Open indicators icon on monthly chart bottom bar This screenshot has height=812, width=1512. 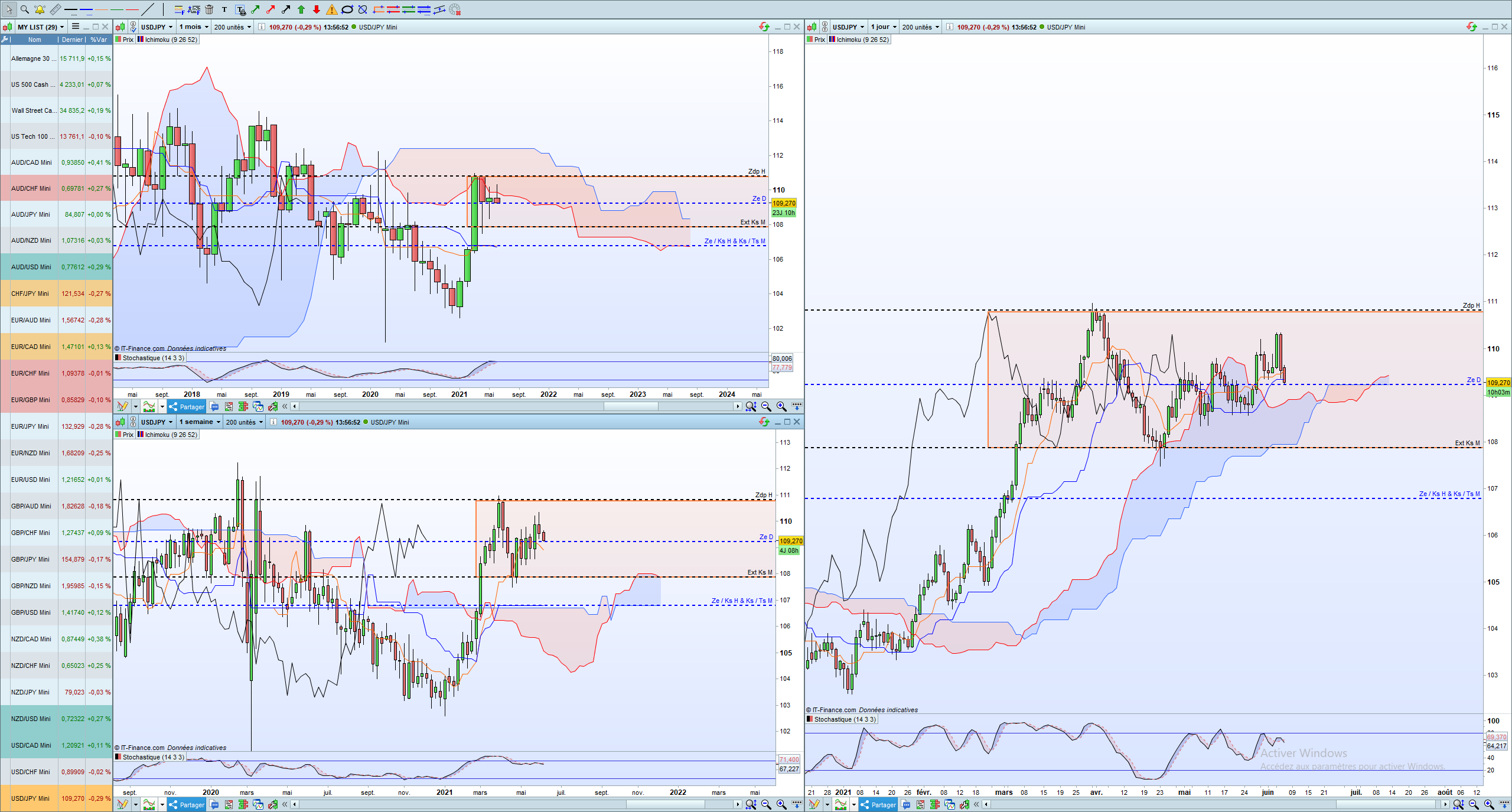click(149, 406)
